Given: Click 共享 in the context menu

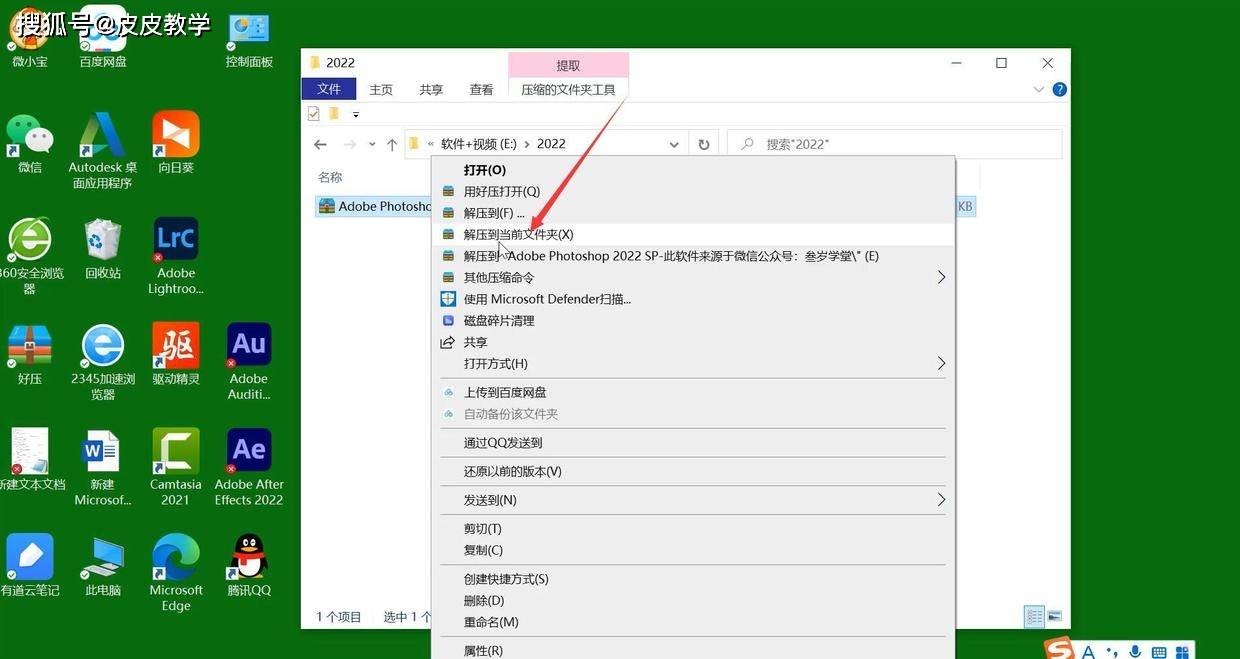Looking at the screenshot, I should pos(694,342).
